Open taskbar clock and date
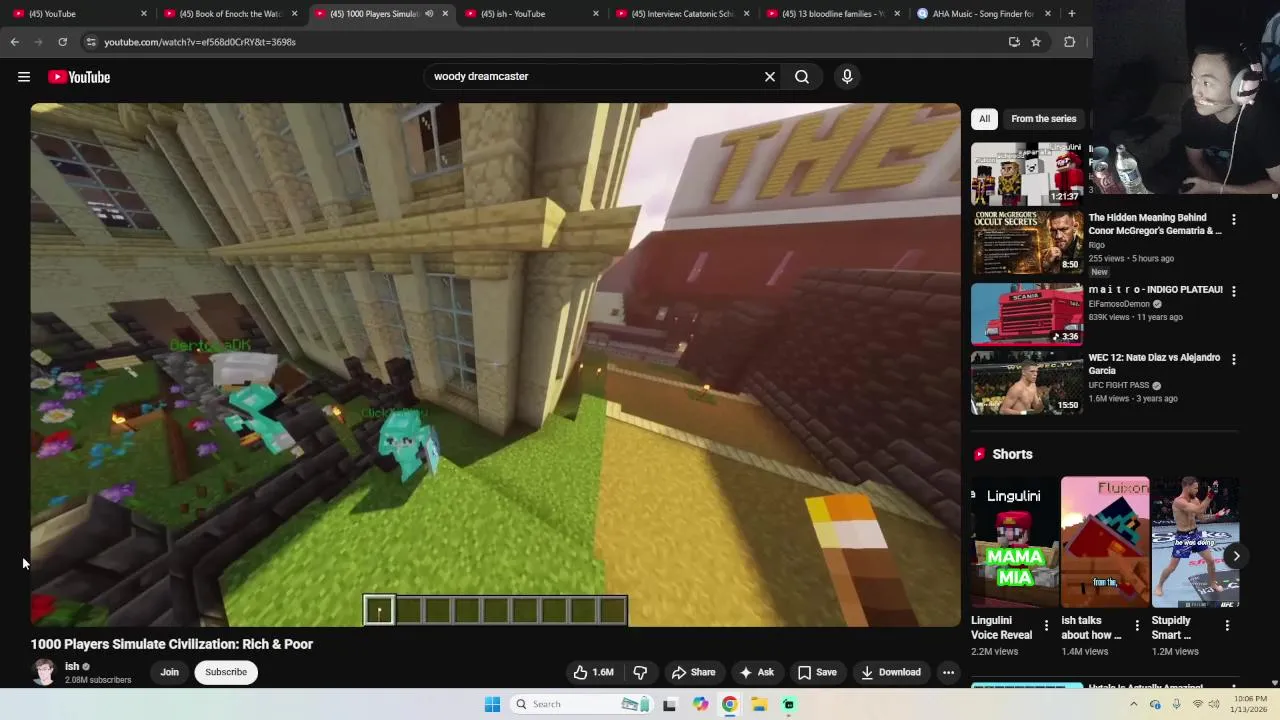1280x720 pixels. (x=1250, y=704)
